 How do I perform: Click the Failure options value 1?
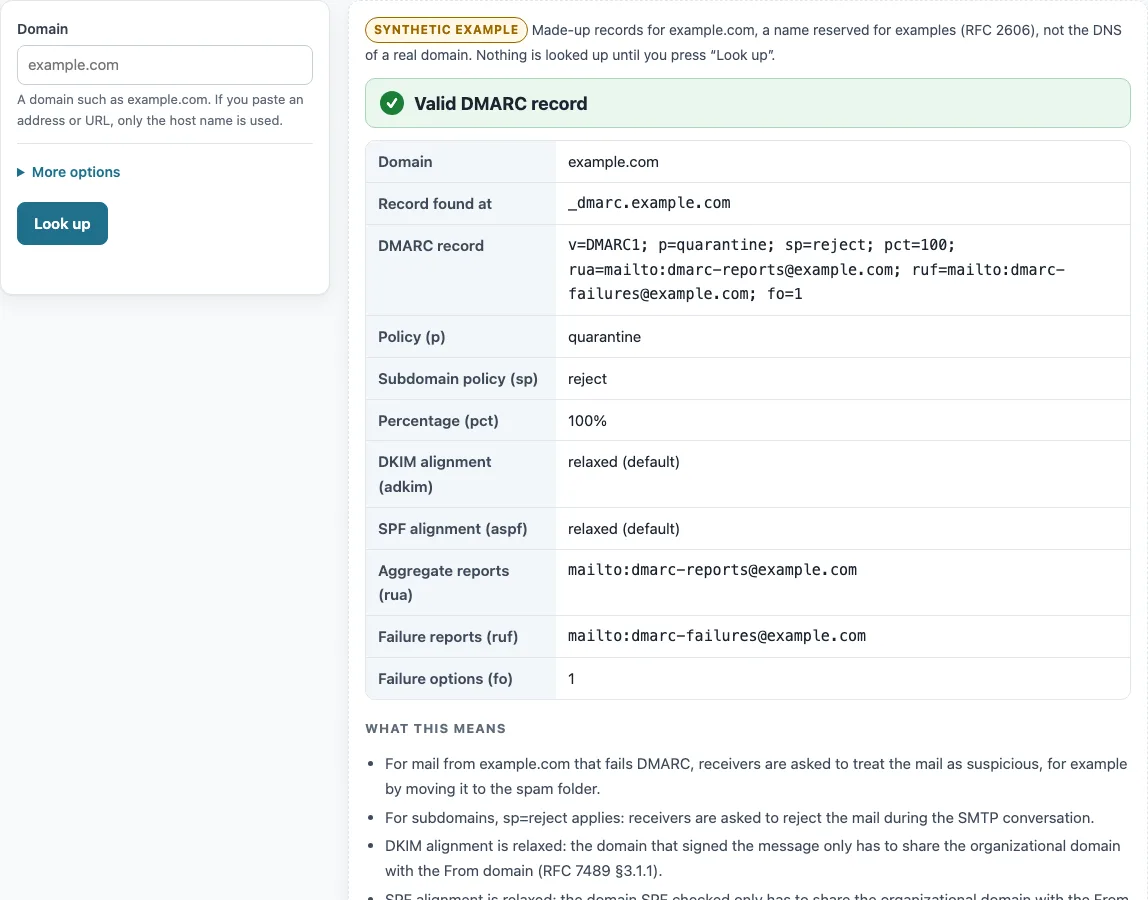click(x=572, y=679)
